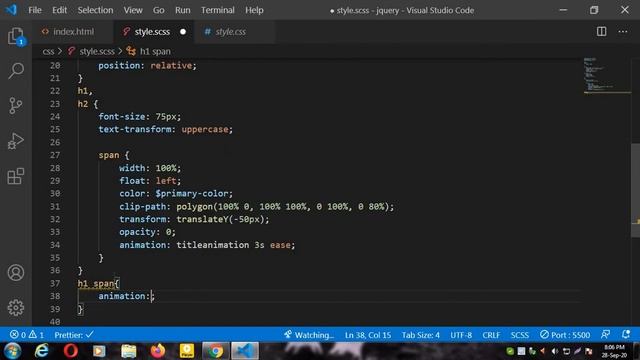Click the VS Code logo icon
Screen dimensions: 640x360
click(x=11, y=9)
